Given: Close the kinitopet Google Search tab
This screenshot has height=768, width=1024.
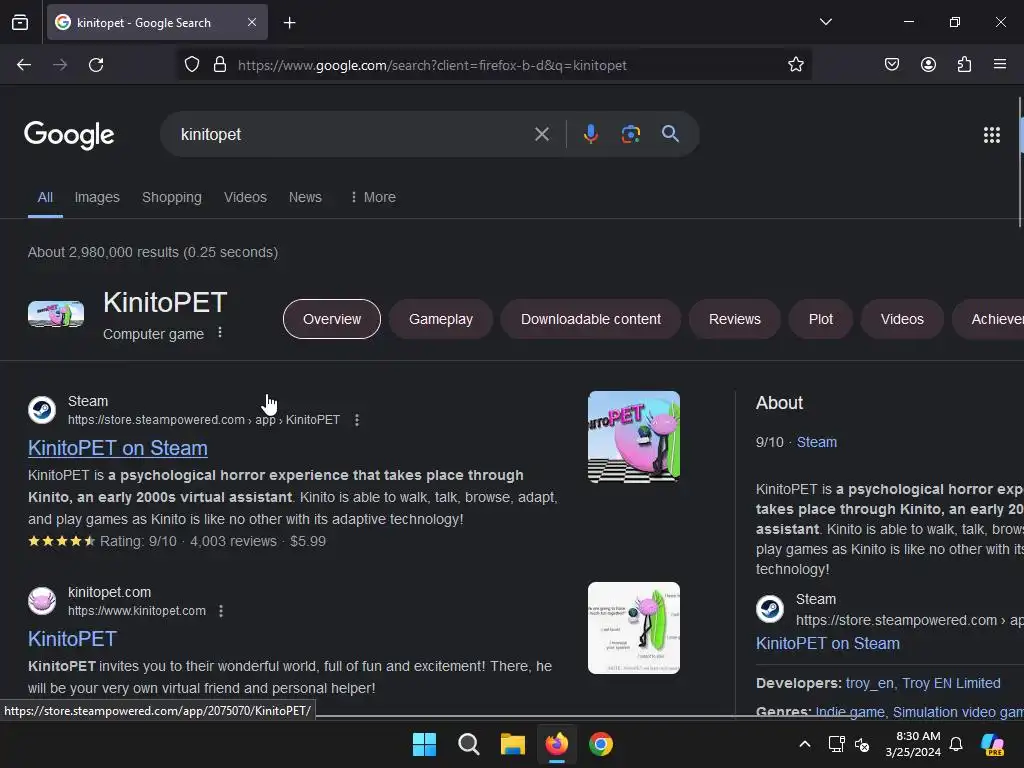Looking at the screenshot, I should click(x=252, y=22).
